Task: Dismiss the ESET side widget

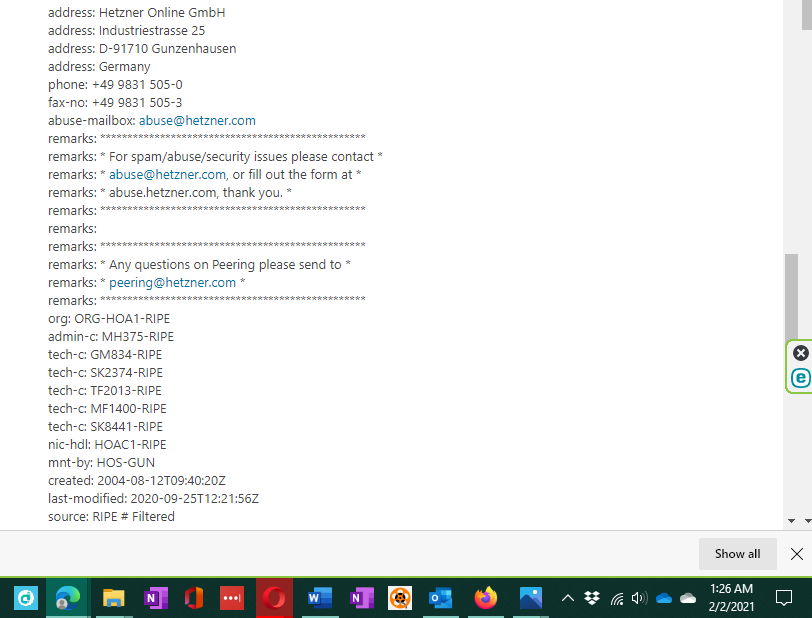Action: coord(800,353)
